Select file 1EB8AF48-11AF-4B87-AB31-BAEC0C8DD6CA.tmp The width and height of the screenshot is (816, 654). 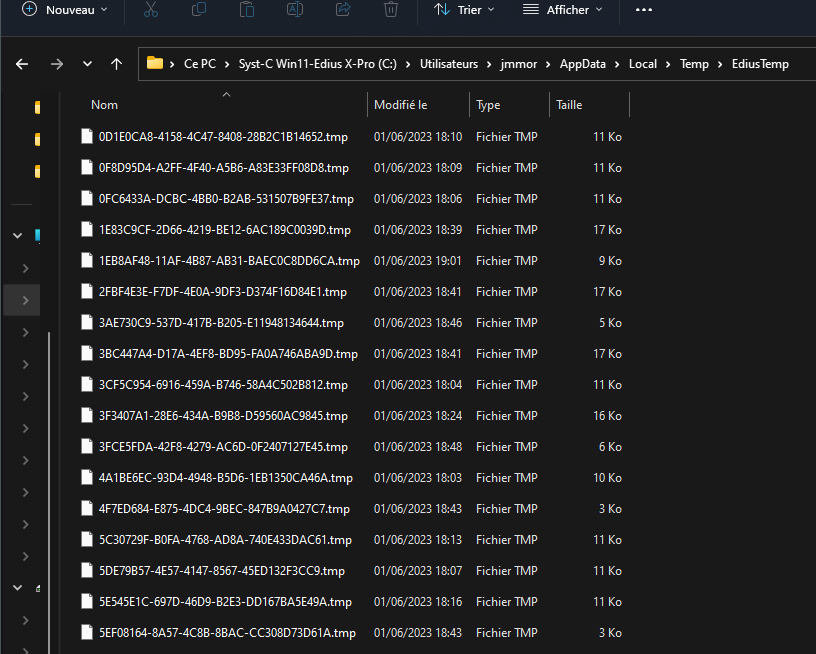(x=230, y=261)
